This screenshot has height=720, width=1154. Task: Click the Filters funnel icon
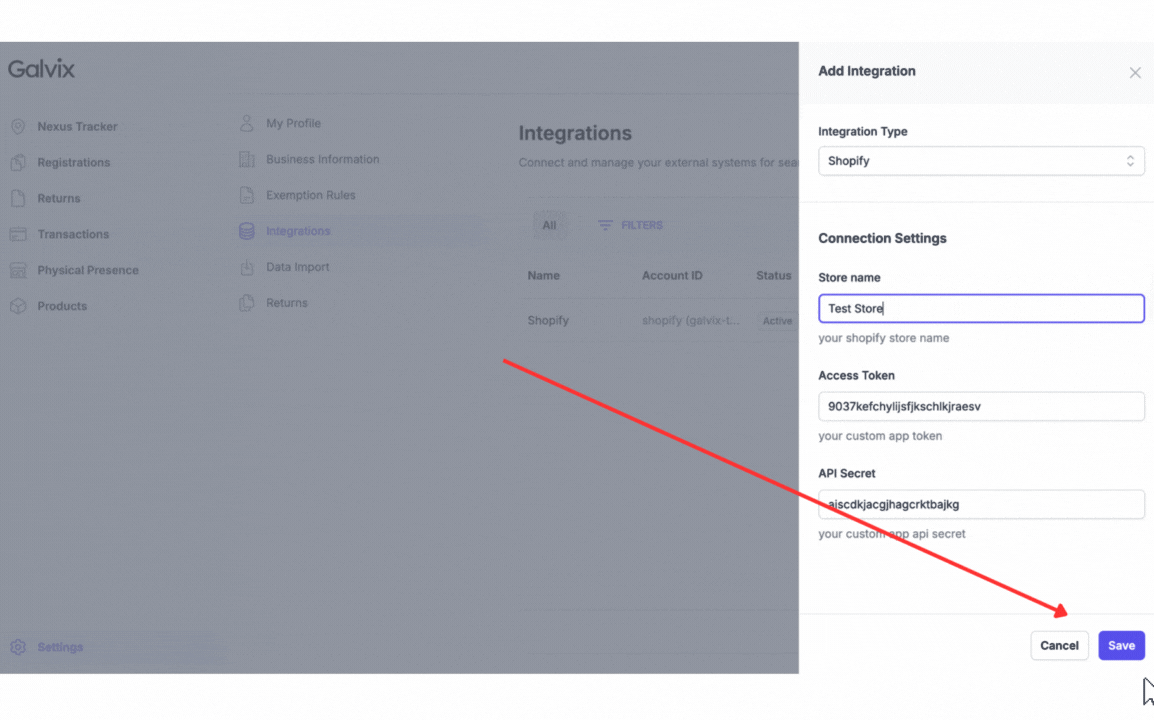[605, 225]
